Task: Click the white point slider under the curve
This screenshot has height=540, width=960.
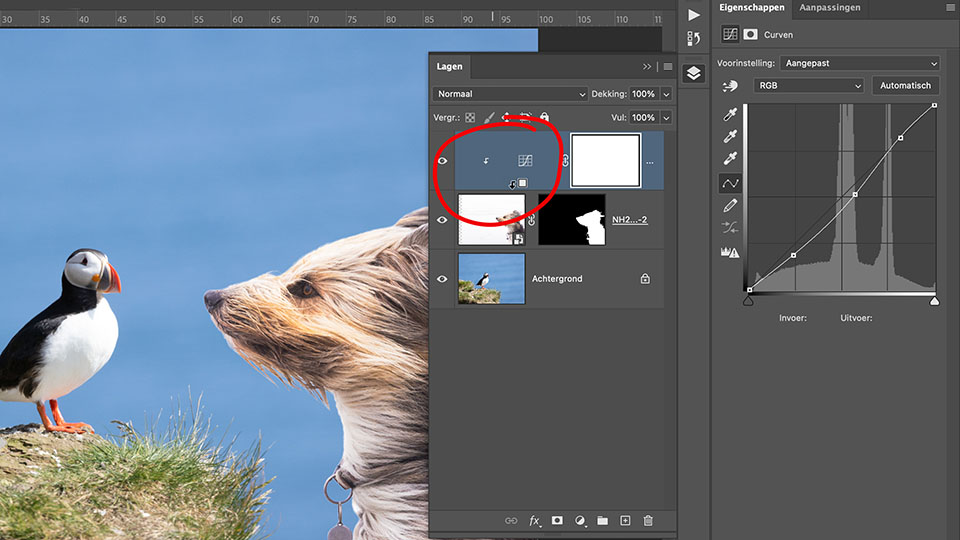Action: point(934,300)
